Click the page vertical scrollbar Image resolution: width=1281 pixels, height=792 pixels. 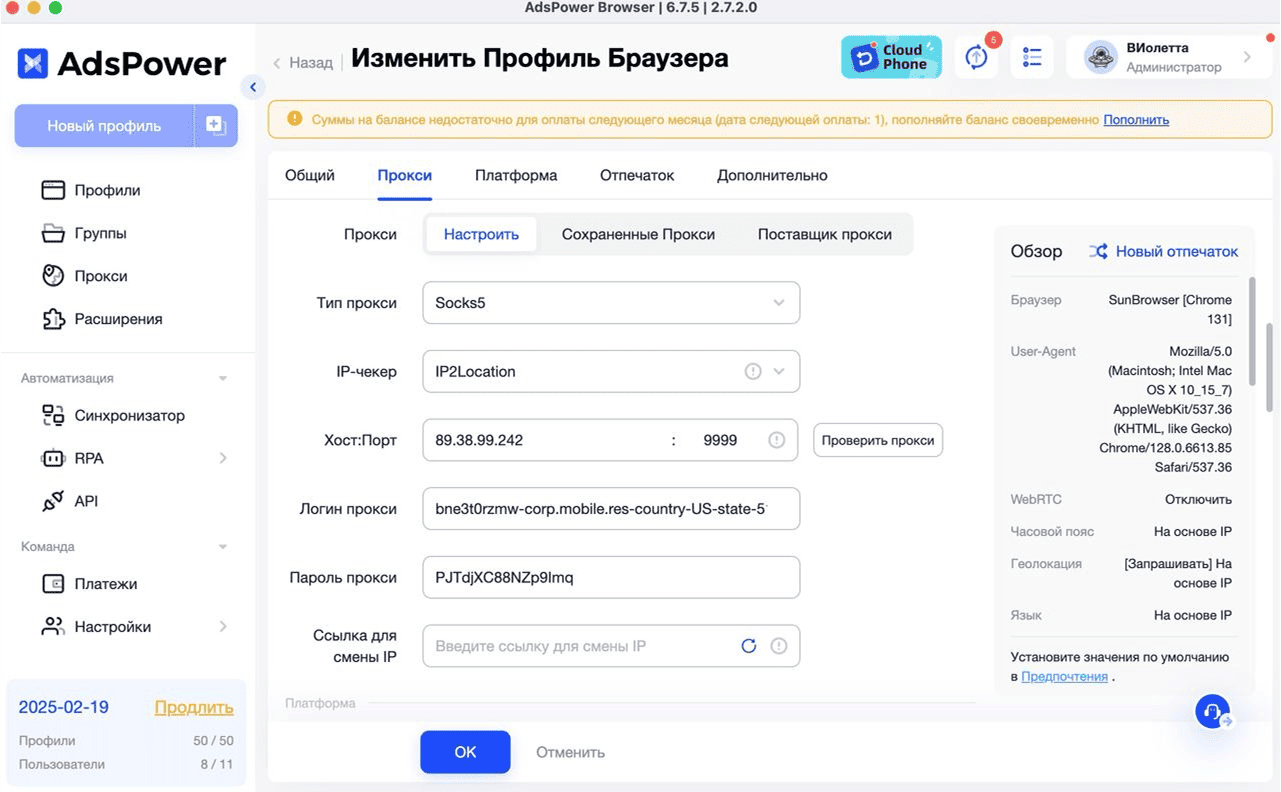coord(1269,366)
